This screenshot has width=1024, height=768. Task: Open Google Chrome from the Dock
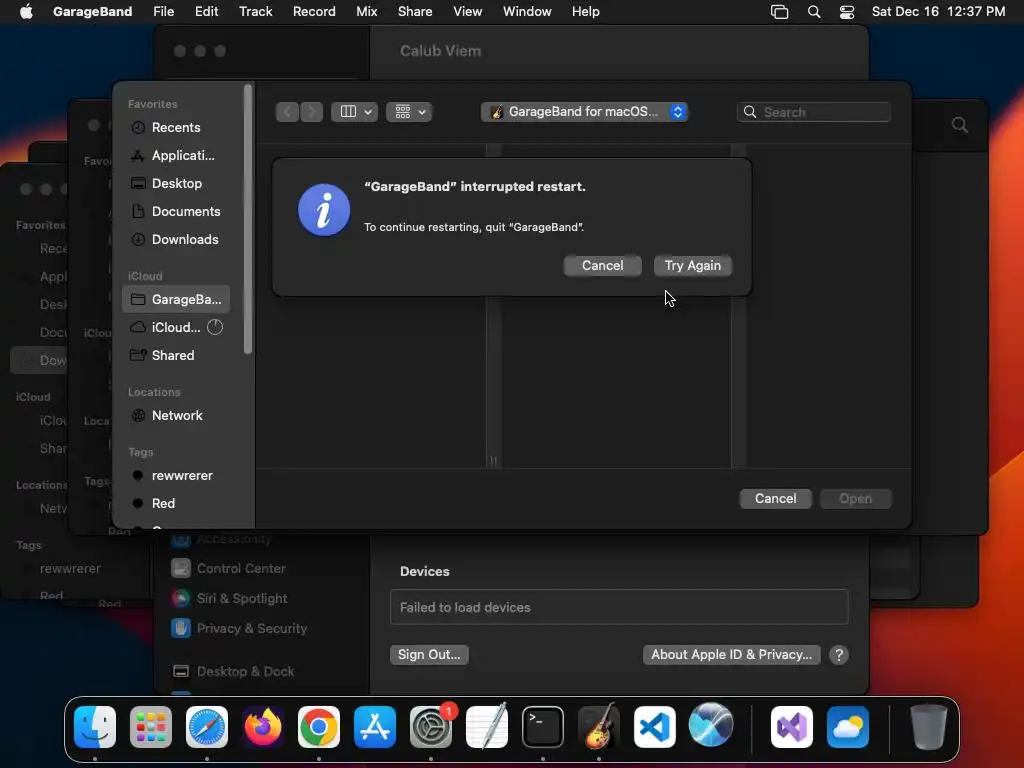319,727
